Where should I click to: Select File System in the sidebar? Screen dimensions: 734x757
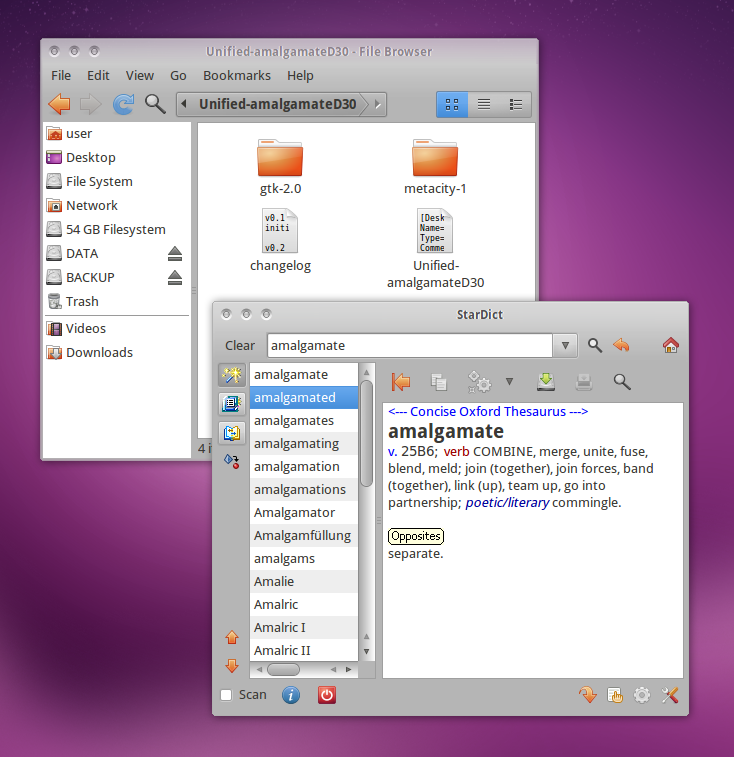(x=117, y=182)
